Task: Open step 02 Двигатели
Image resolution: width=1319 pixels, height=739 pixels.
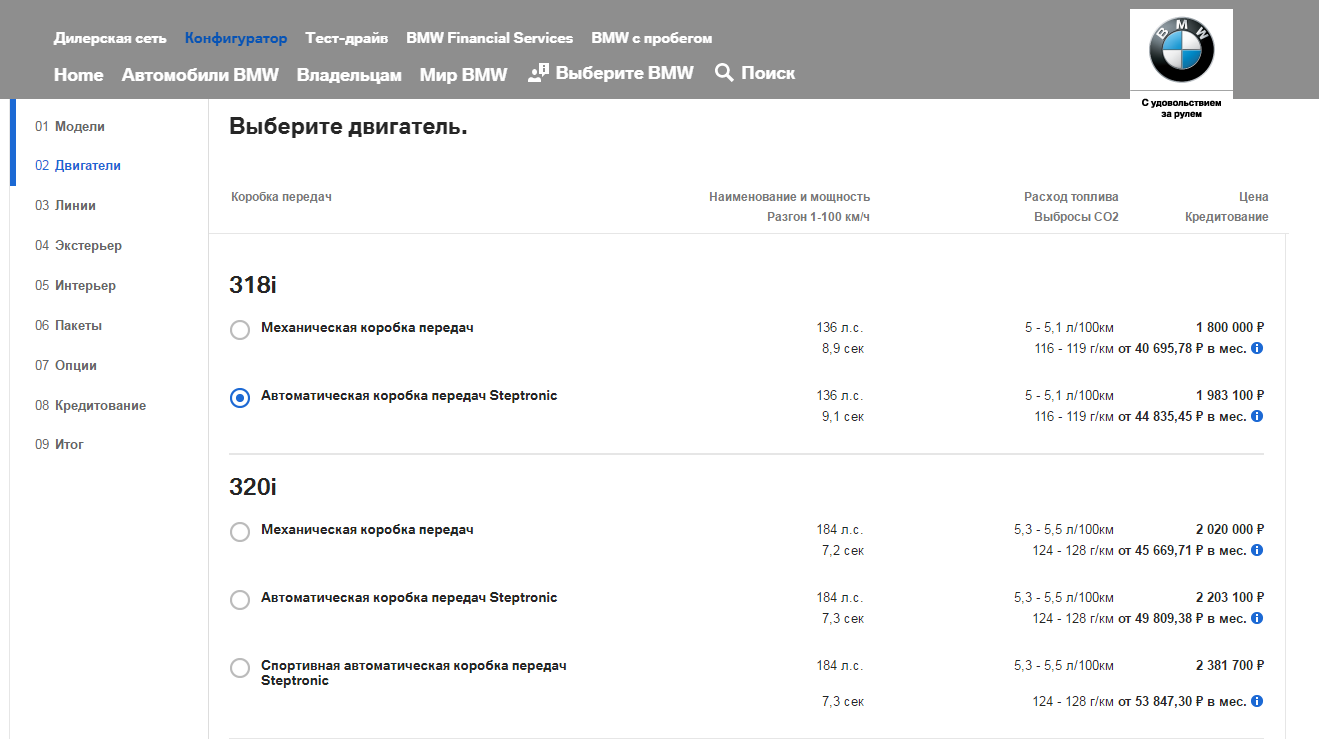Action: [78, 166]
